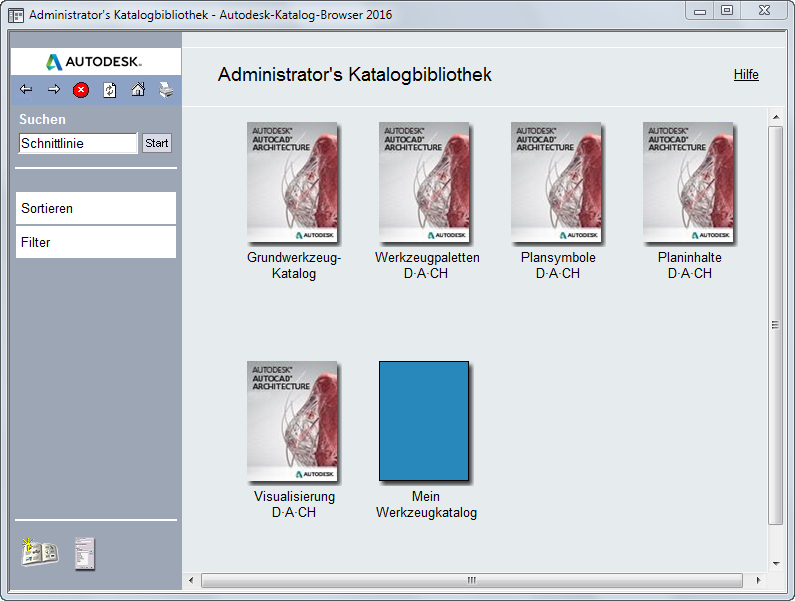
Task: Click the Start search button
Action: pos(157,143)
